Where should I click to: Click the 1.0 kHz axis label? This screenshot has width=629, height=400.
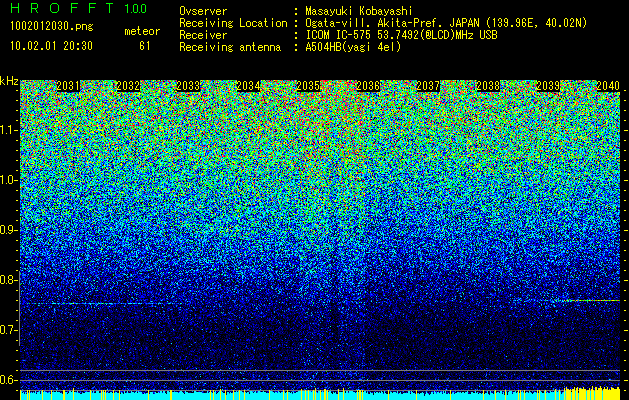click(8, 180)
